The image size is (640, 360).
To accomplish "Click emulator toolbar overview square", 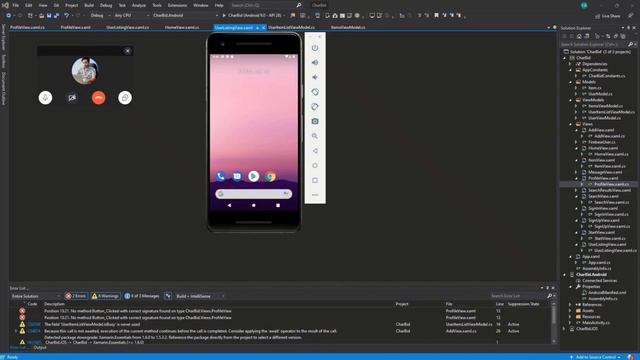I will click(315, 180).
